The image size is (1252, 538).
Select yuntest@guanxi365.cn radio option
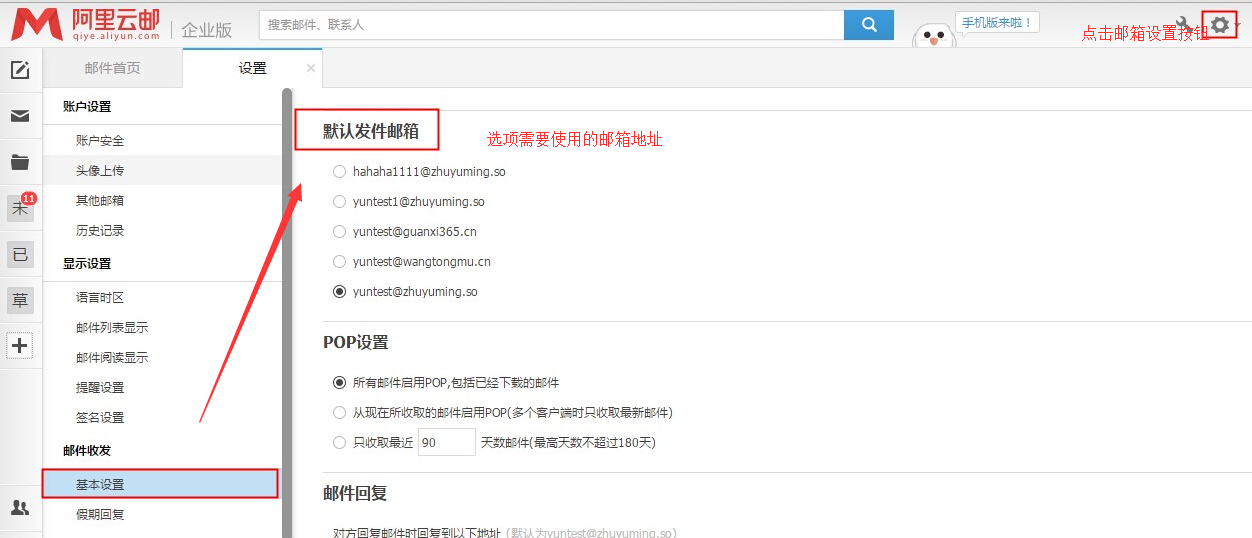tap(340, 232)
